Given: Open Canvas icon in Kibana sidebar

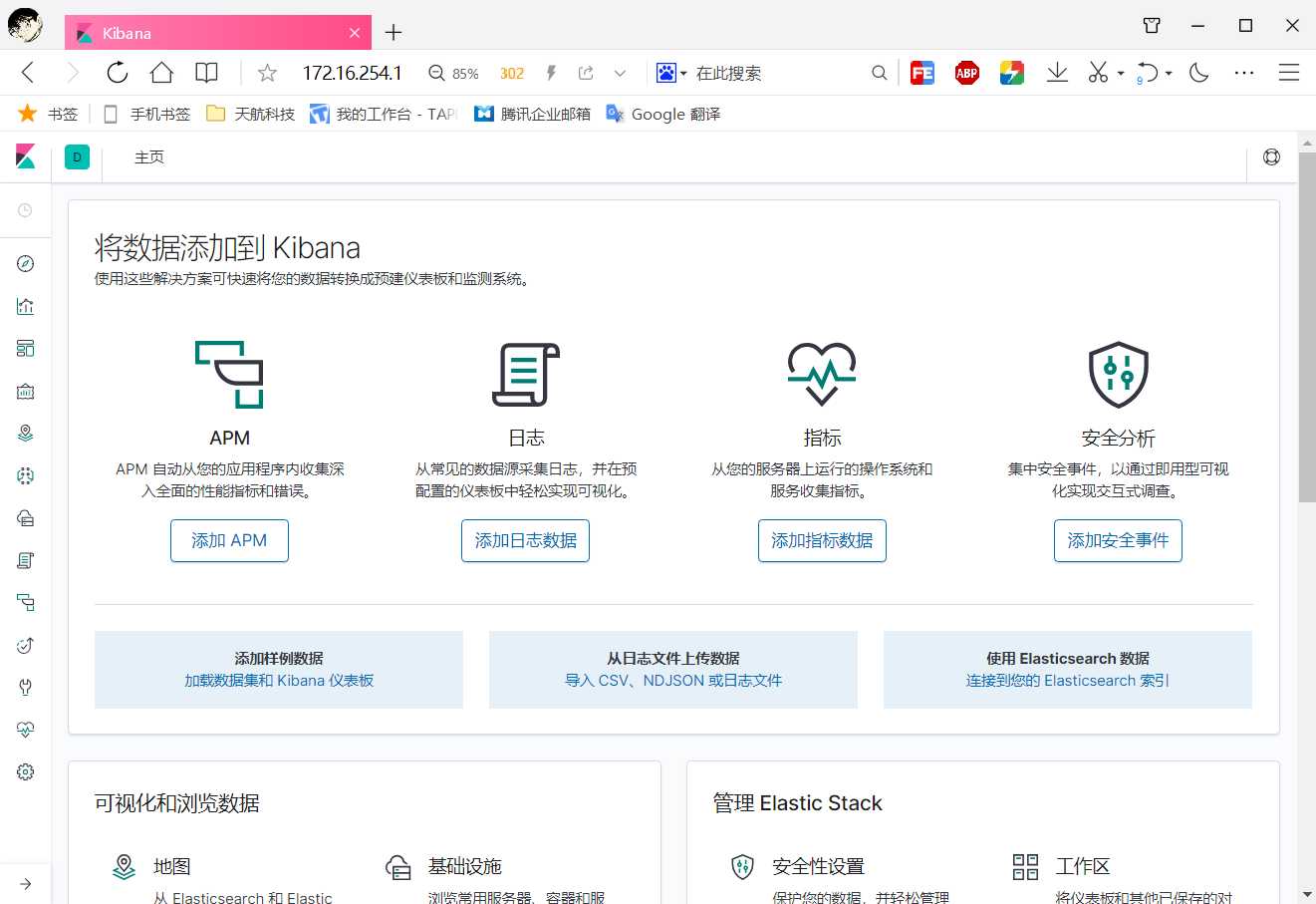Looking at the screenshot, I should pos(26,391).
